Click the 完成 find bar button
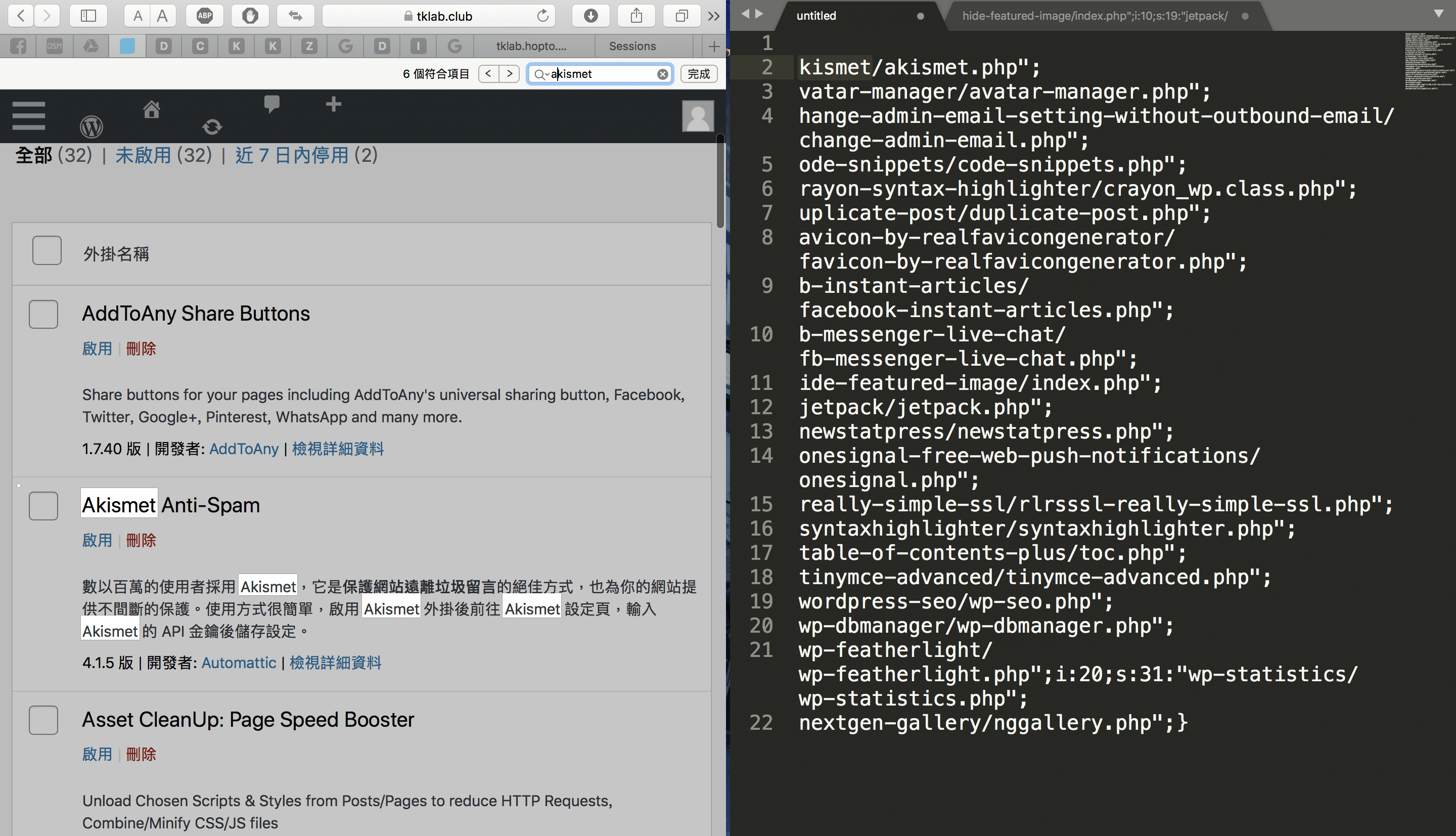 [699, 74]
